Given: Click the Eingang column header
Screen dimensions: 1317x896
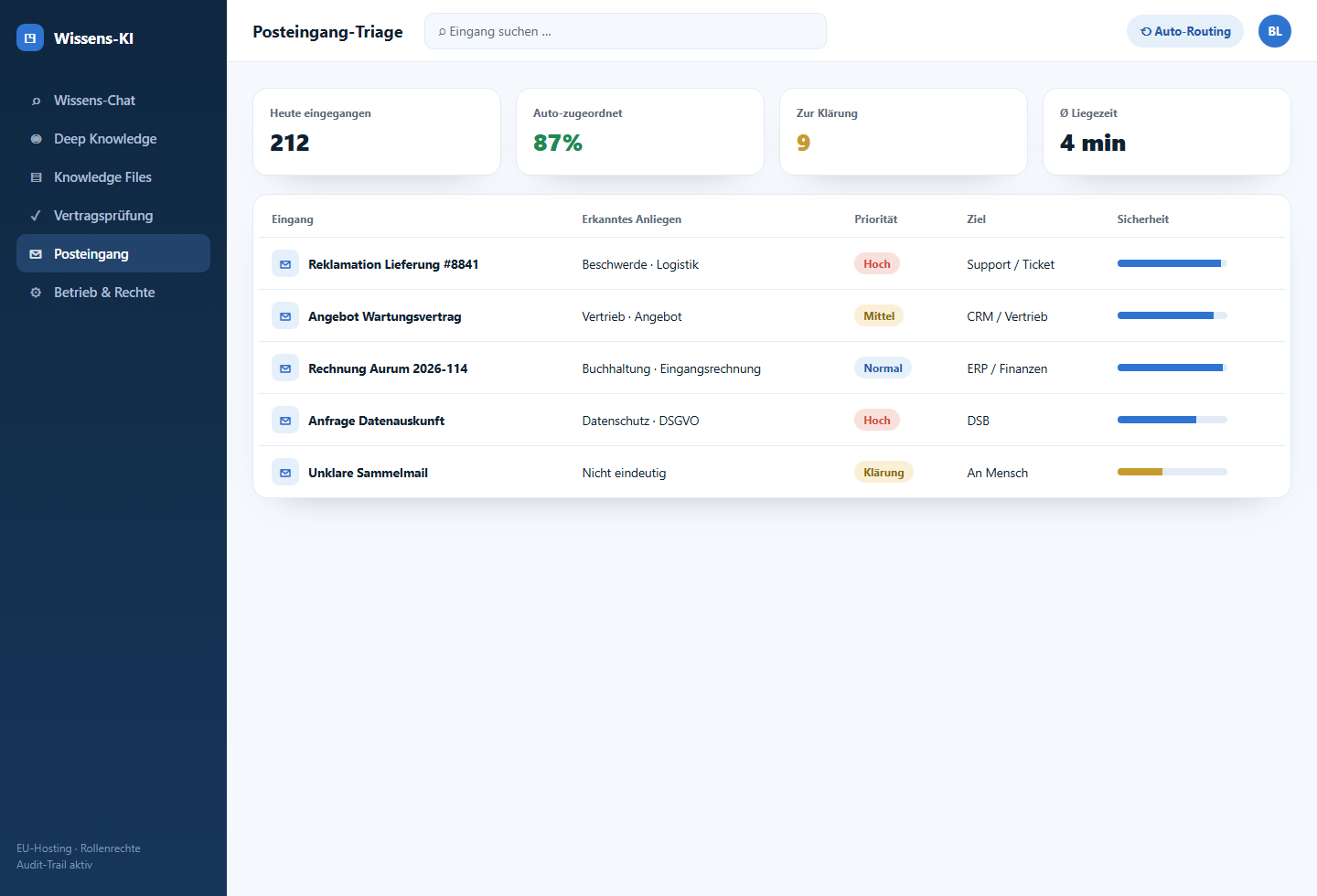Looking at the screenshot, I should 293,219.
